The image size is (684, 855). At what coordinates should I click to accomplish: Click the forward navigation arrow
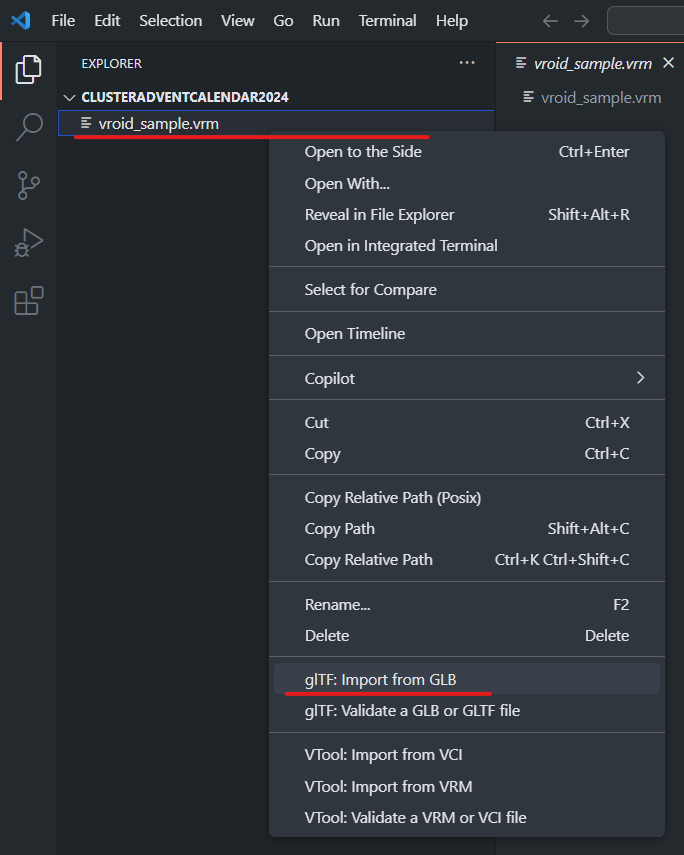click(x=581, y=21)
